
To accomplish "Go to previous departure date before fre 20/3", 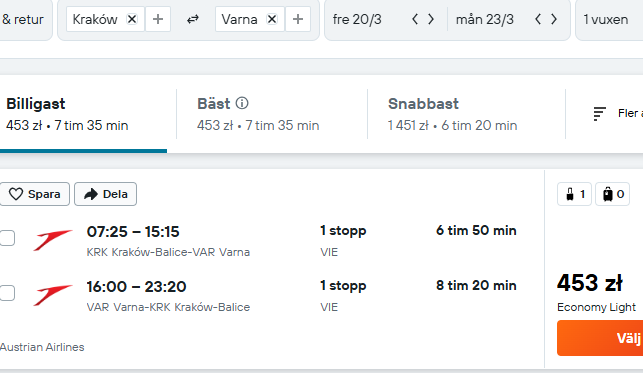I will pos(415,19).
